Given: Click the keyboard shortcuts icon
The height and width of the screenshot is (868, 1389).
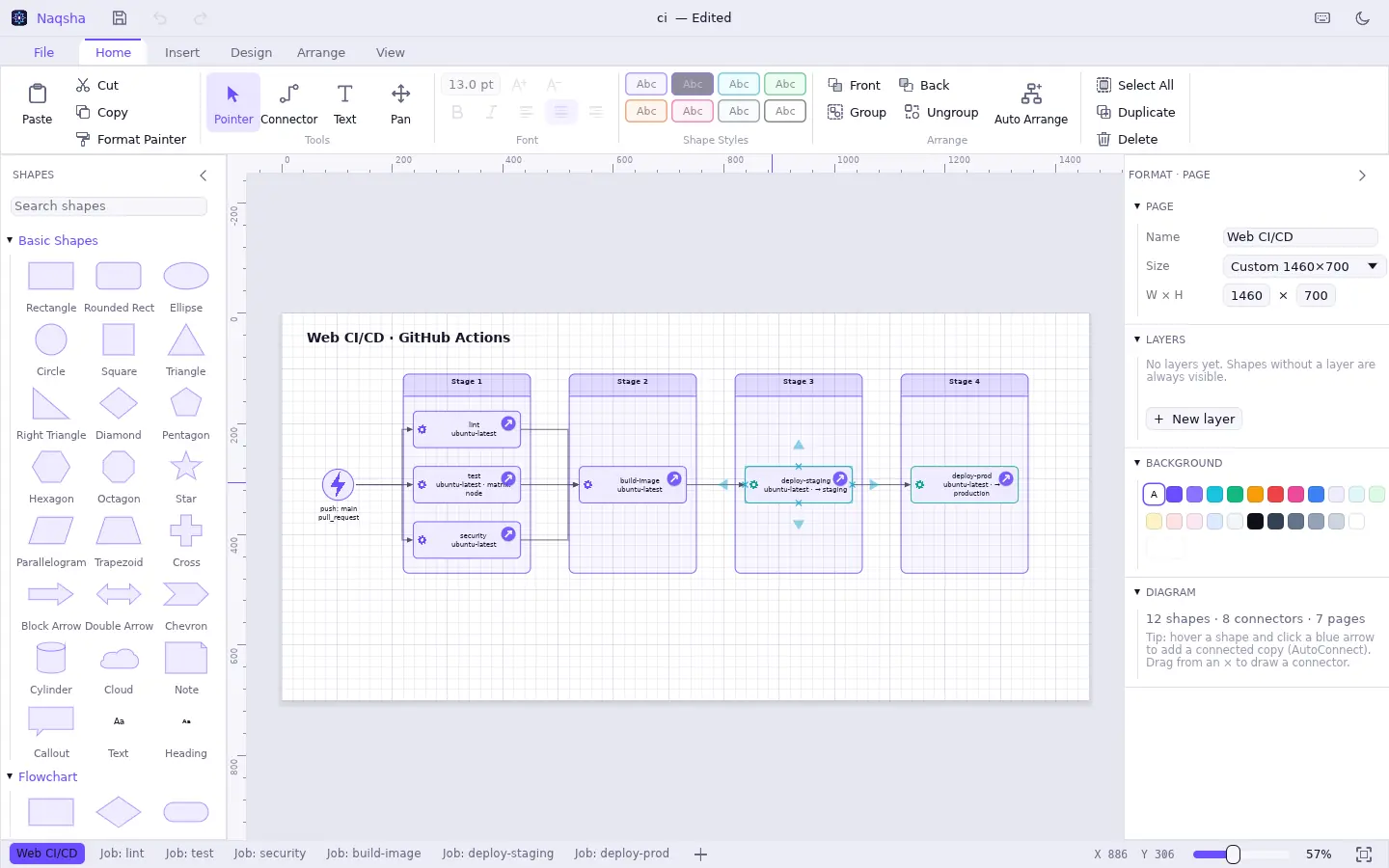Looking at the screenshot, I should pyautogui.click(x=1322, y=18).
